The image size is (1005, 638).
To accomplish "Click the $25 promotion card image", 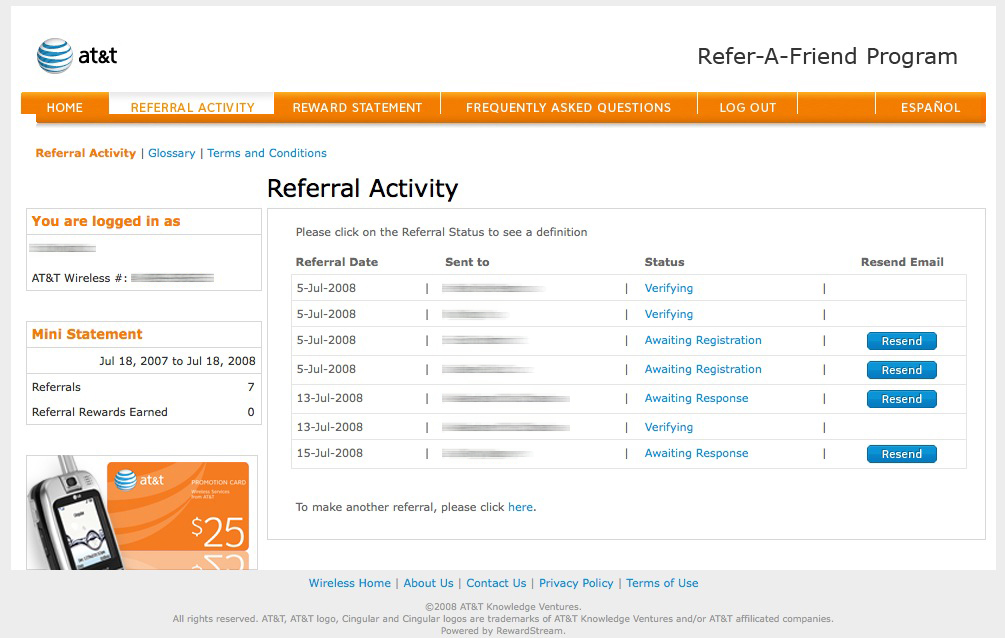I will click(x=142, y=513).
